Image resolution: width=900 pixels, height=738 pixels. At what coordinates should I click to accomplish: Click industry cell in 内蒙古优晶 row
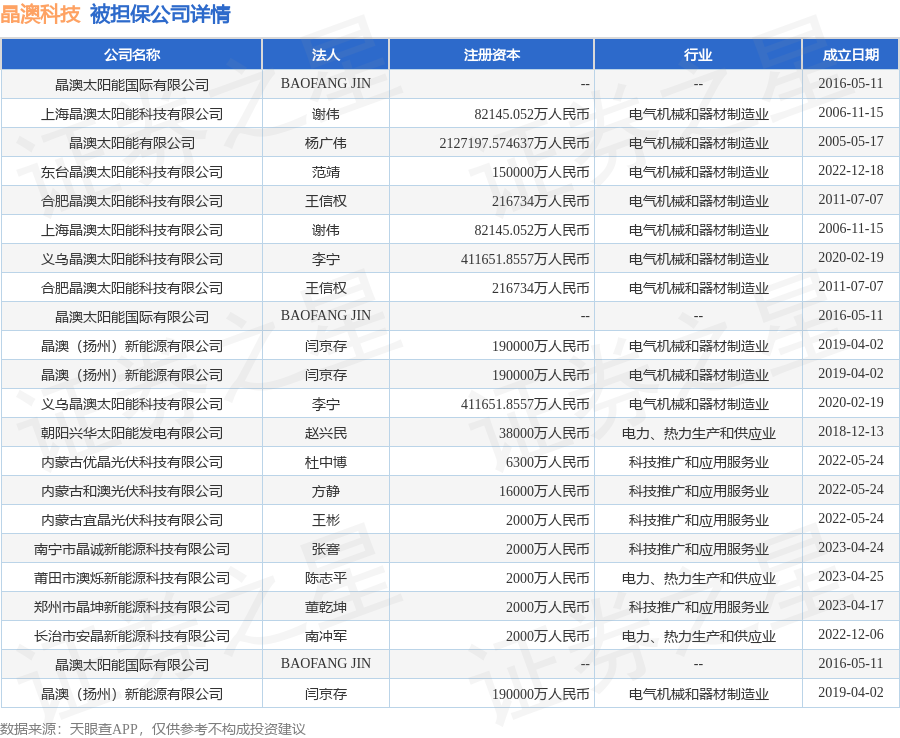tap(698, 462)
